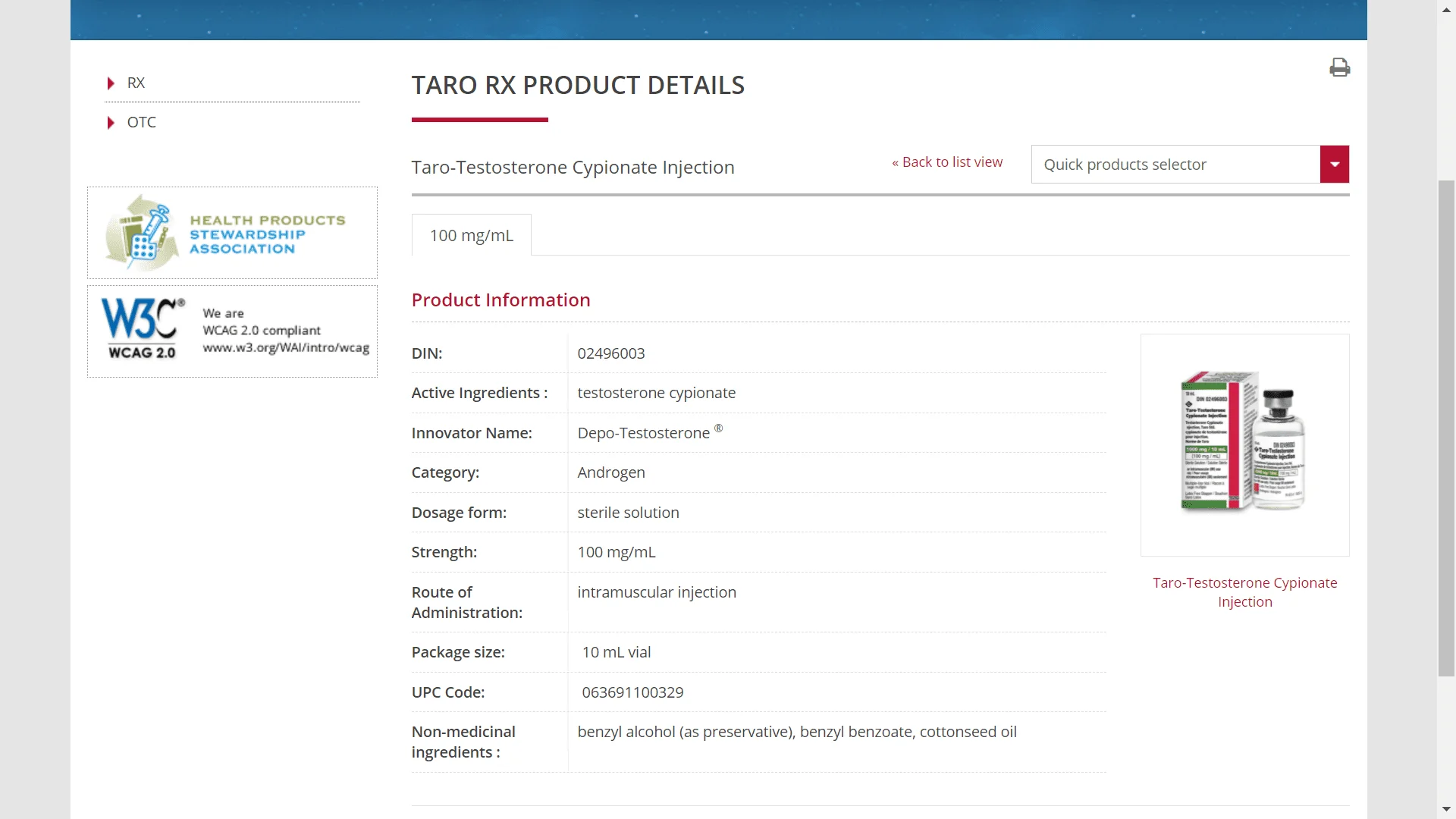
Task: Open the RX products menu item
Action: pyautogui.click(x=136, y=83)
